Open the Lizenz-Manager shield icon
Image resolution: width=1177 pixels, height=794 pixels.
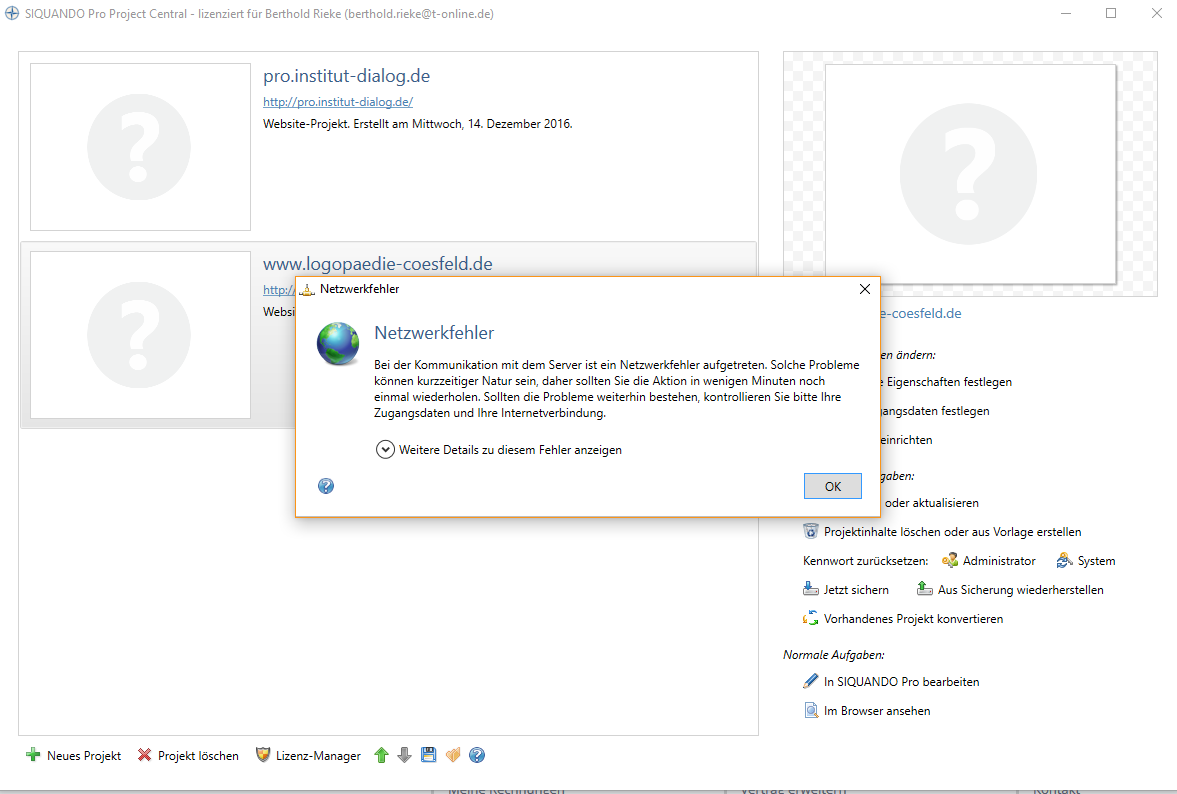tap(263, 755)
